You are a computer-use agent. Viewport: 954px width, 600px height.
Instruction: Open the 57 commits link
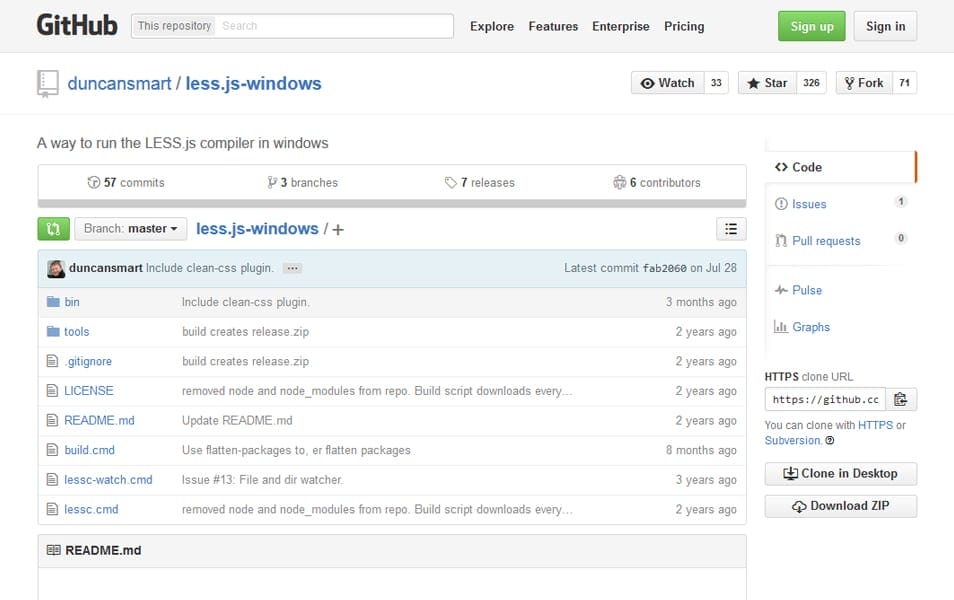click(126, 183)
